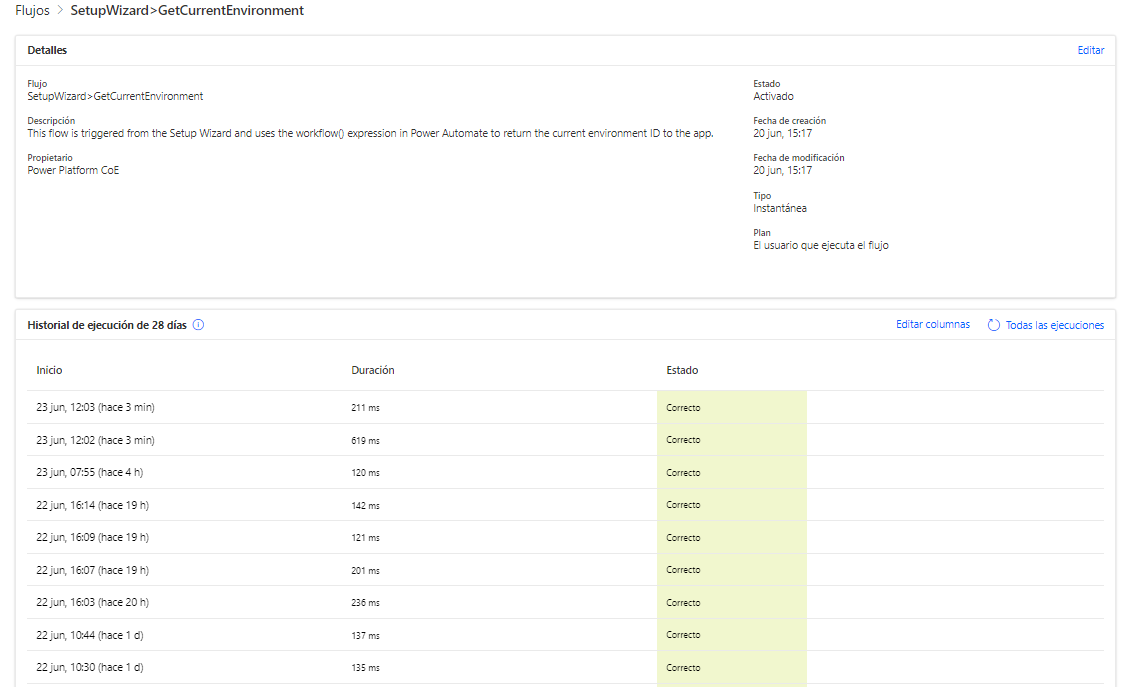Screen dimensions: 1121x687
Task: Open the run from 23 jun 12:03
Action: 92,407
